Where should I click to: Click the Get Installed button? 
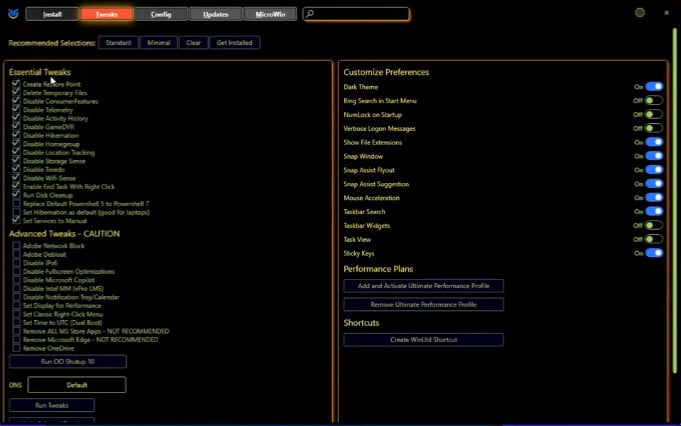pyautogui.click(x=235, y=43)
